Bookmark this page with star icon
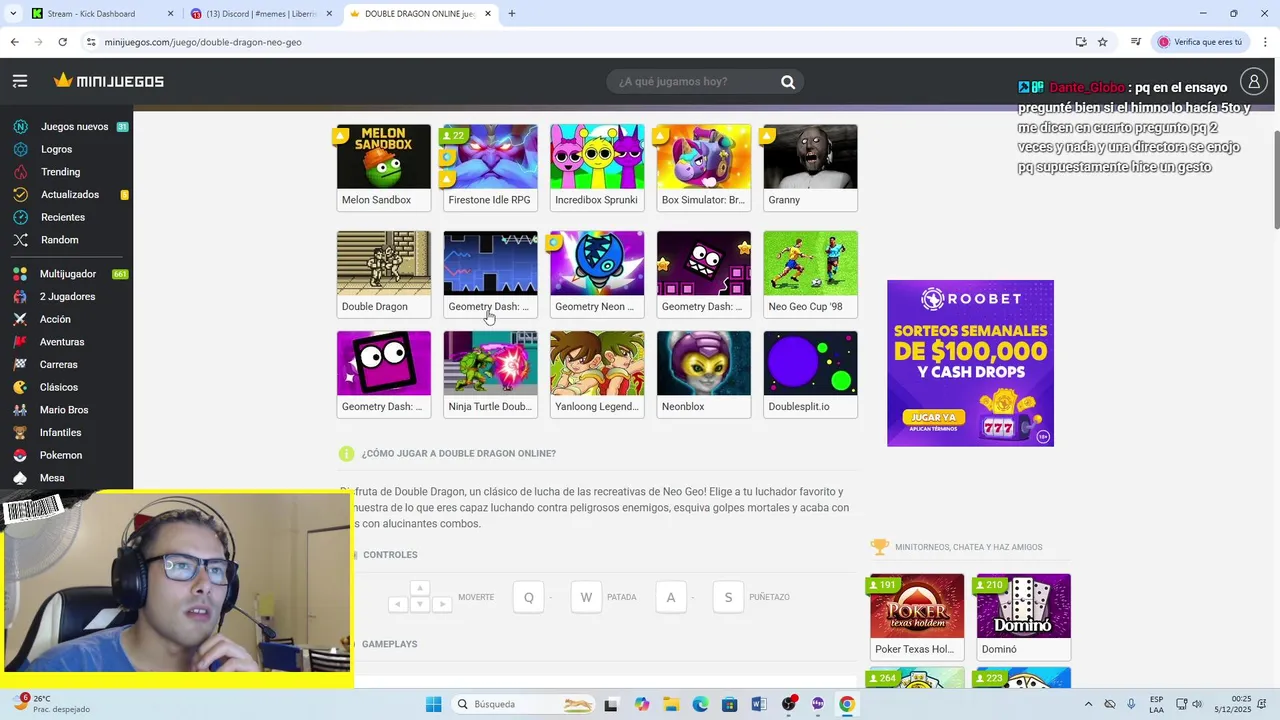Screen dimensions: 1280x720 click(1103, 42)
